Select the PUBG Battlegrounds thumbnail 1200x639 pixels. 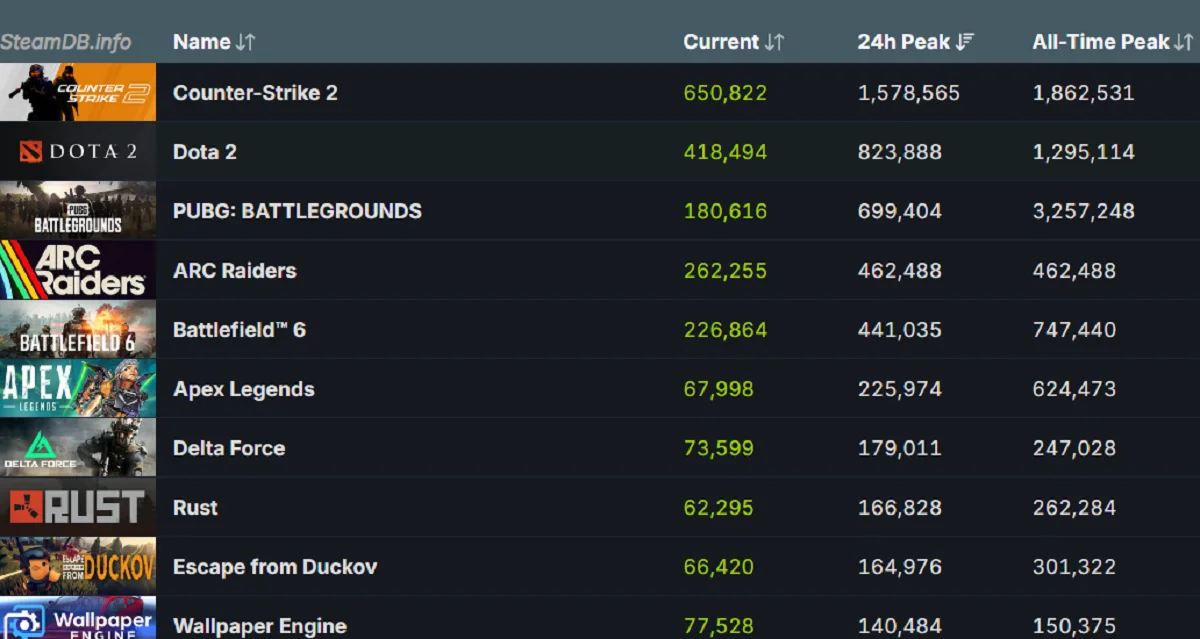point(78,211)
